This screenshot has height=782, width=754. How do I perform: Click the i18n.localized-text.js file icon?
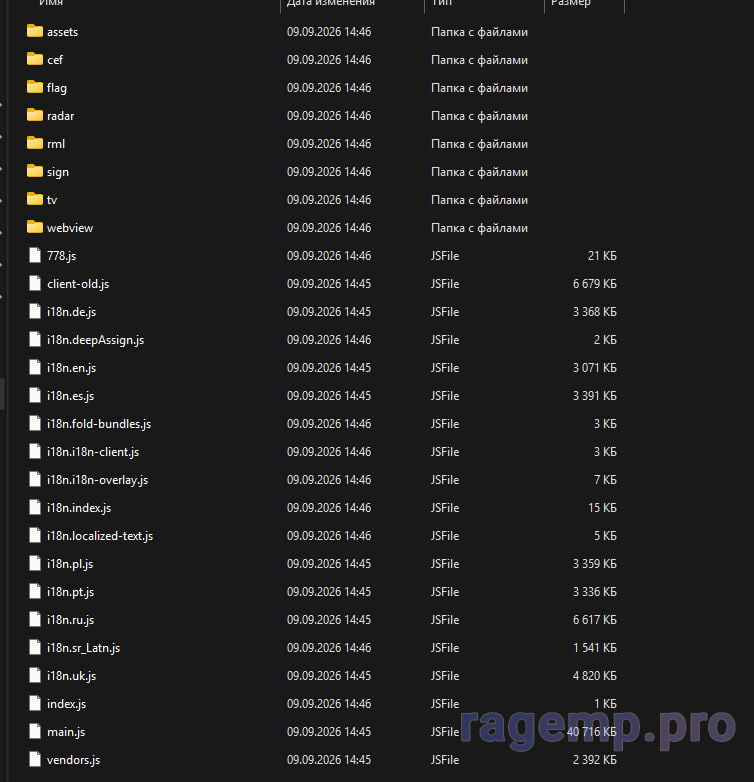35,535
